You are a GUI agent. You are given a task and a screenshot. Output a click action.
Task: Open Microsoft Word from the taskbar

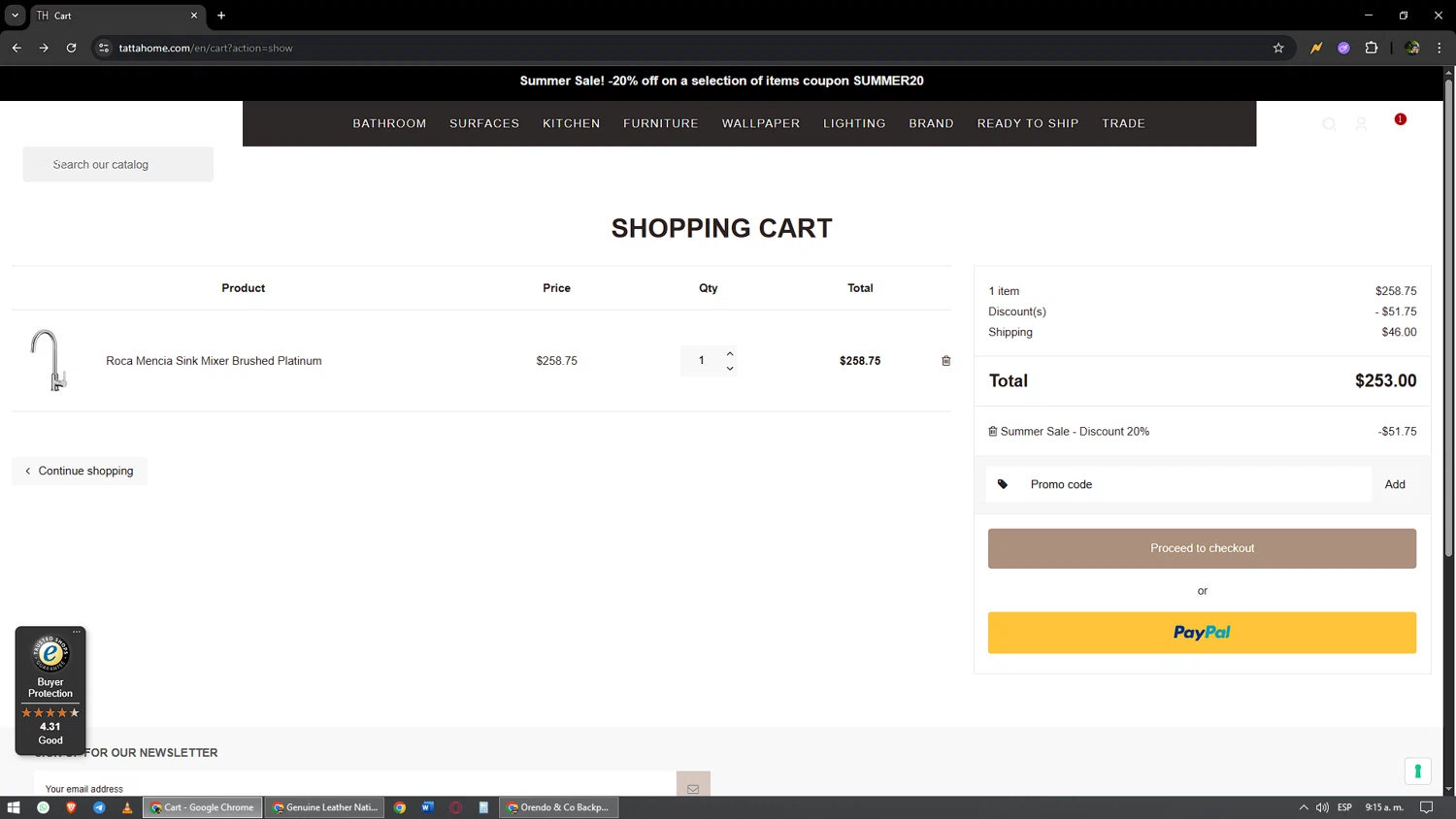click(x=427, y=807)
